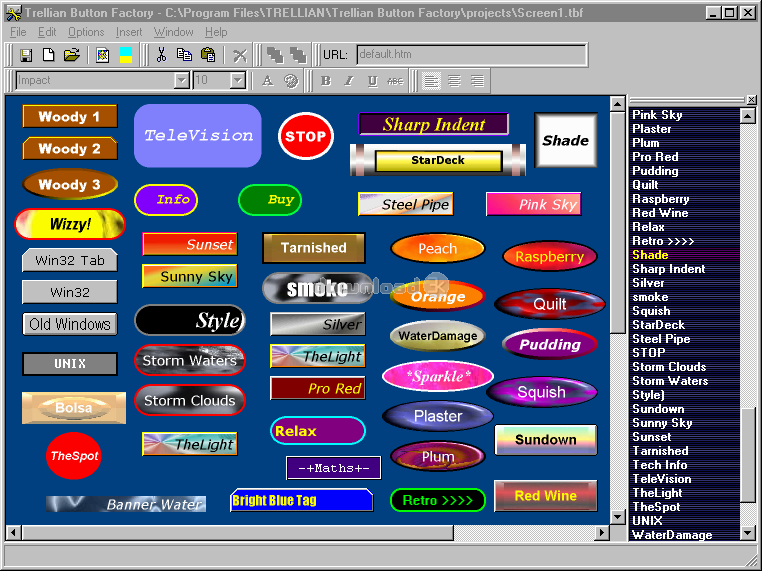Toggle Underline text formatting

(x=372, y=81)
